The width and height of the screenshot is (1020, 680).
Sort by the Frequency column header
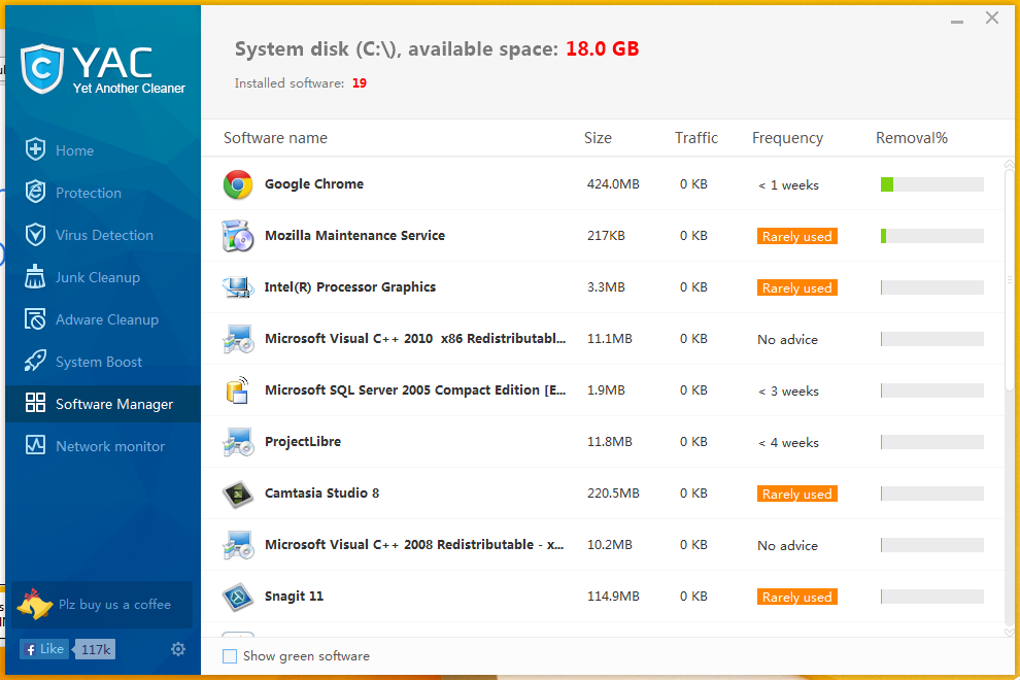tap(787, 138)
